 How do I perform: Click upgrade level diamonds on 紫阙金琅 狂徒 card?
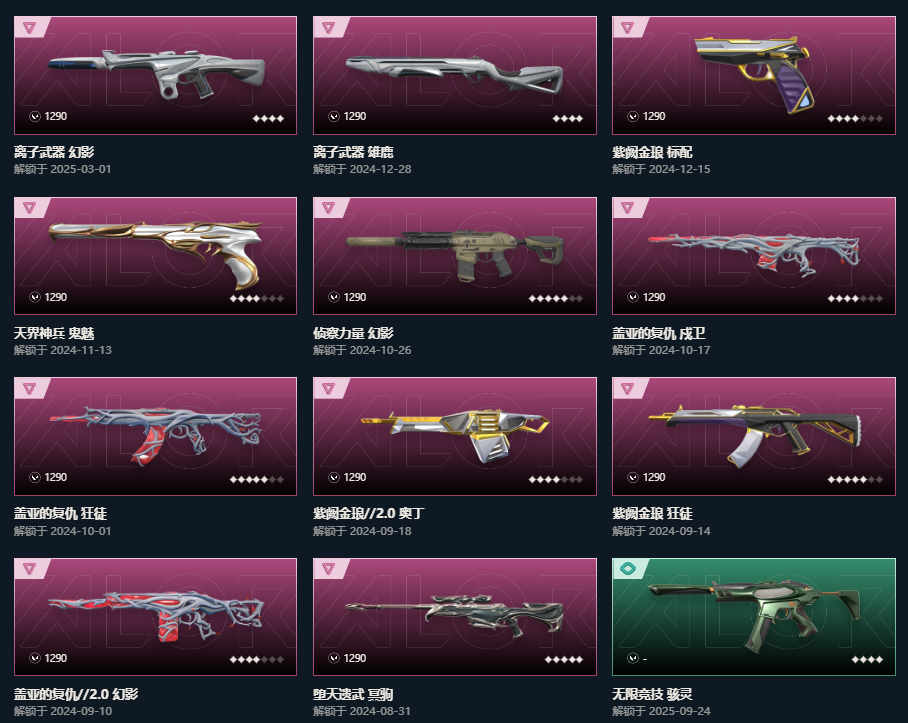855,479
